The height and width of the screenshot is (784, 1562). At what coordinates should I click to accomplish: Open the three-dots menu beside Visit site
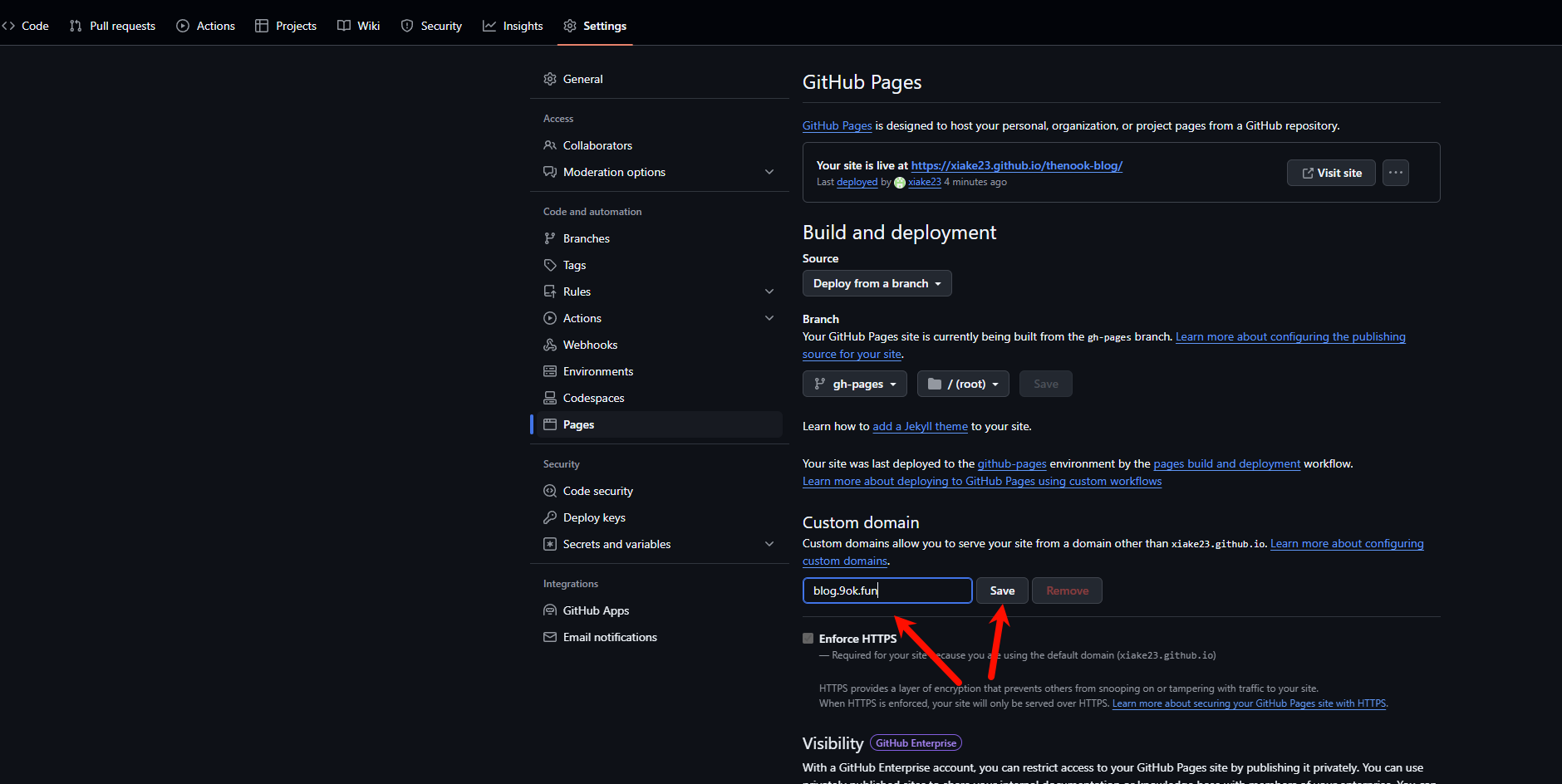tap(1396, 173)
